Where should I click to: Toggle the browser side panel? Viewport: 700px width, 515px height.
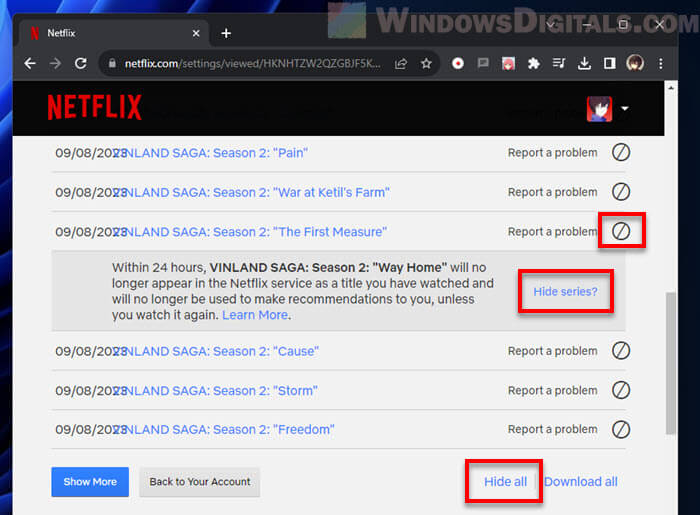(609, 63)
